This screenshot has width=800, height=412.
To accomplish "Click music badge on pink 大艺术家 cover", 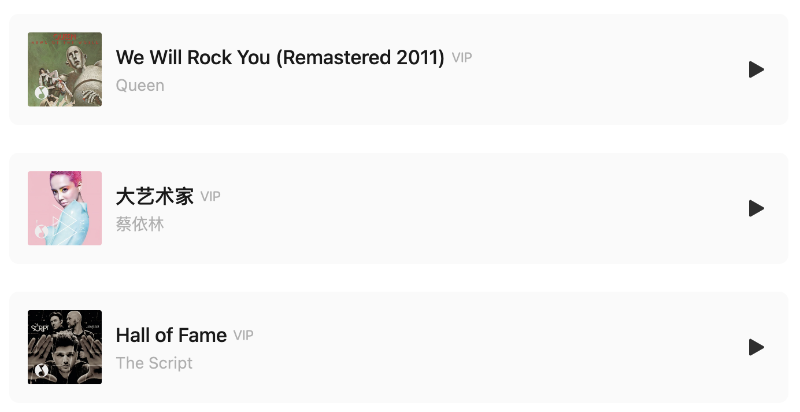I will [x=41, y=233].
